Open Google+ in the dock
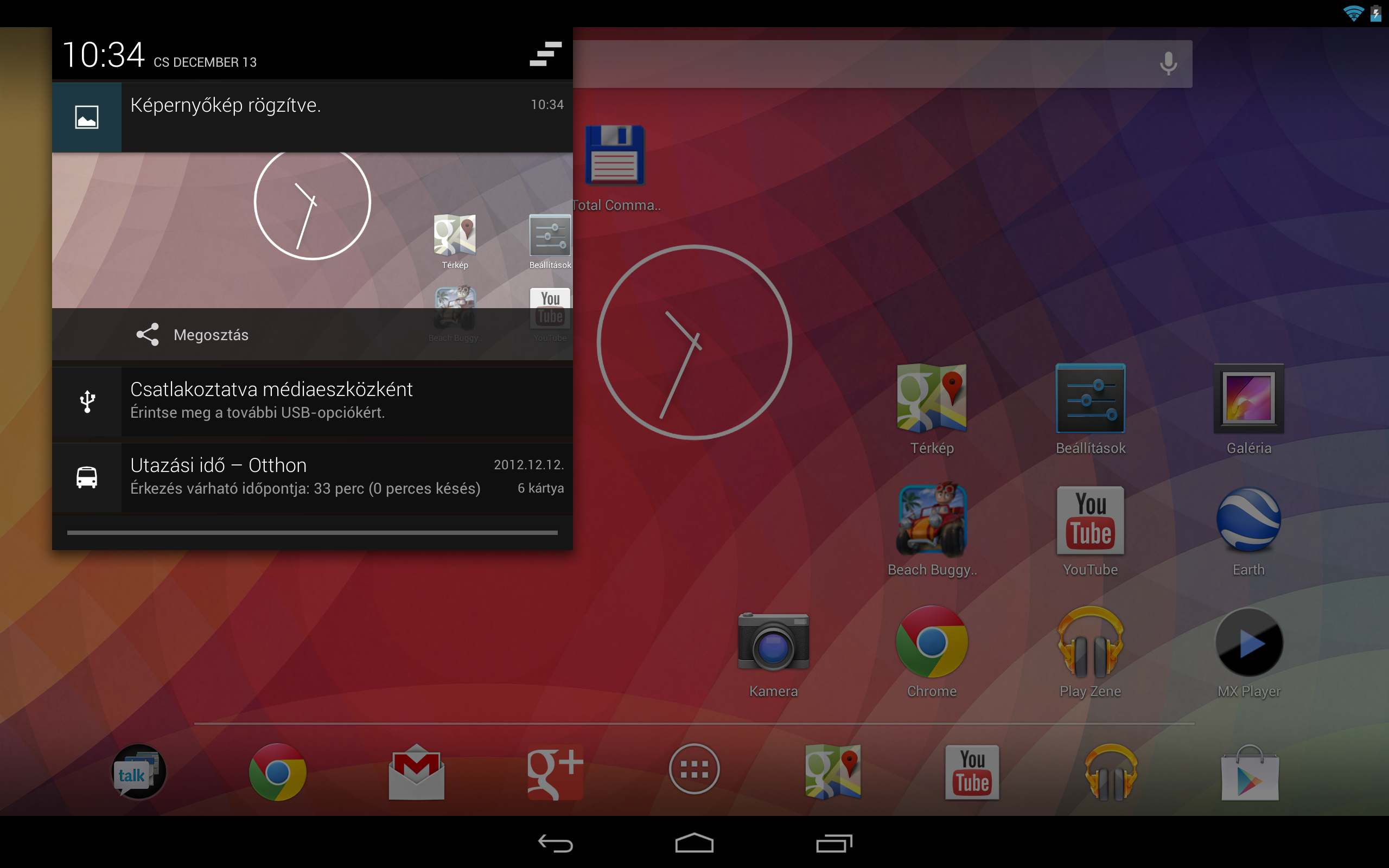The width and height of the screenshot is (1389, 868). click(x=556, y=771)
